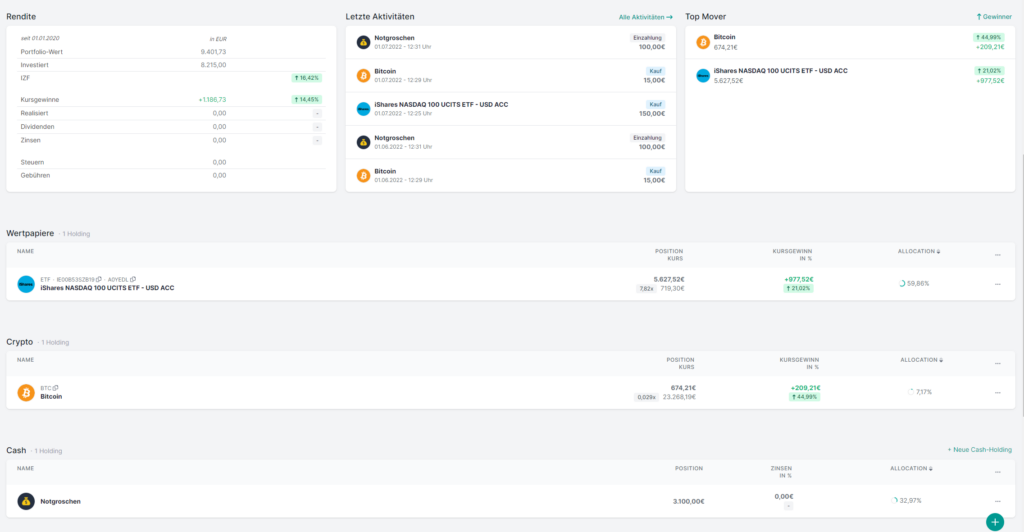Click Gebühren row in Rendite

click(171, 175)
